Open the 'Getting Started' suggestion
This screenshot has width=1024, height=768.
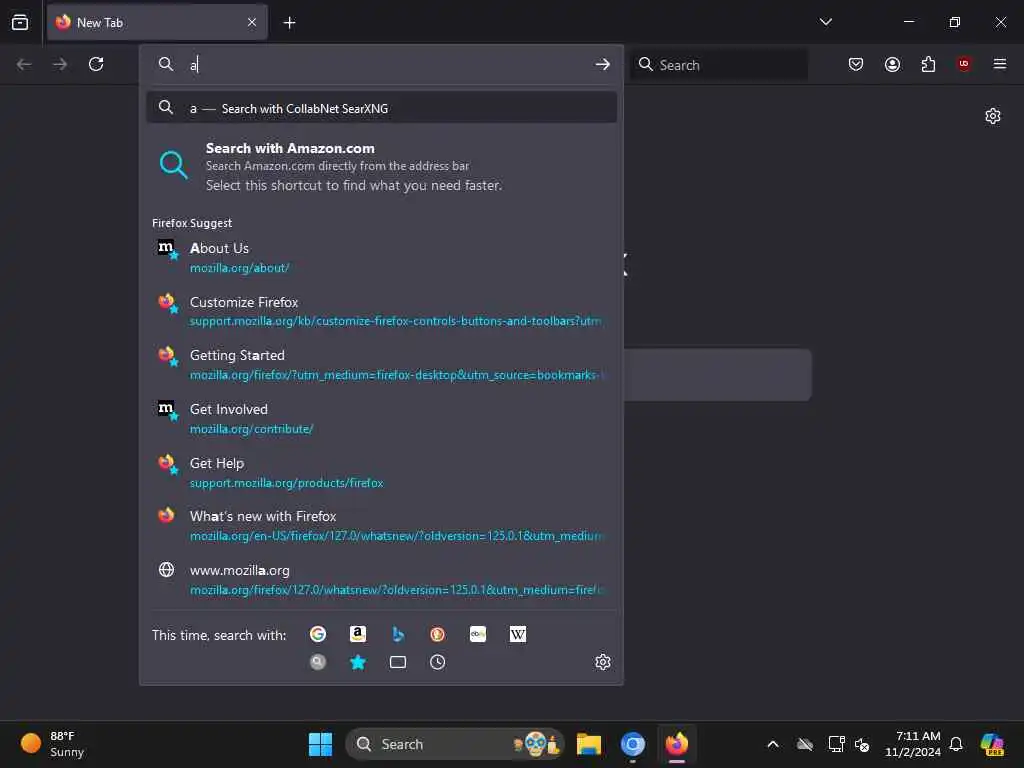coord(381,364)
